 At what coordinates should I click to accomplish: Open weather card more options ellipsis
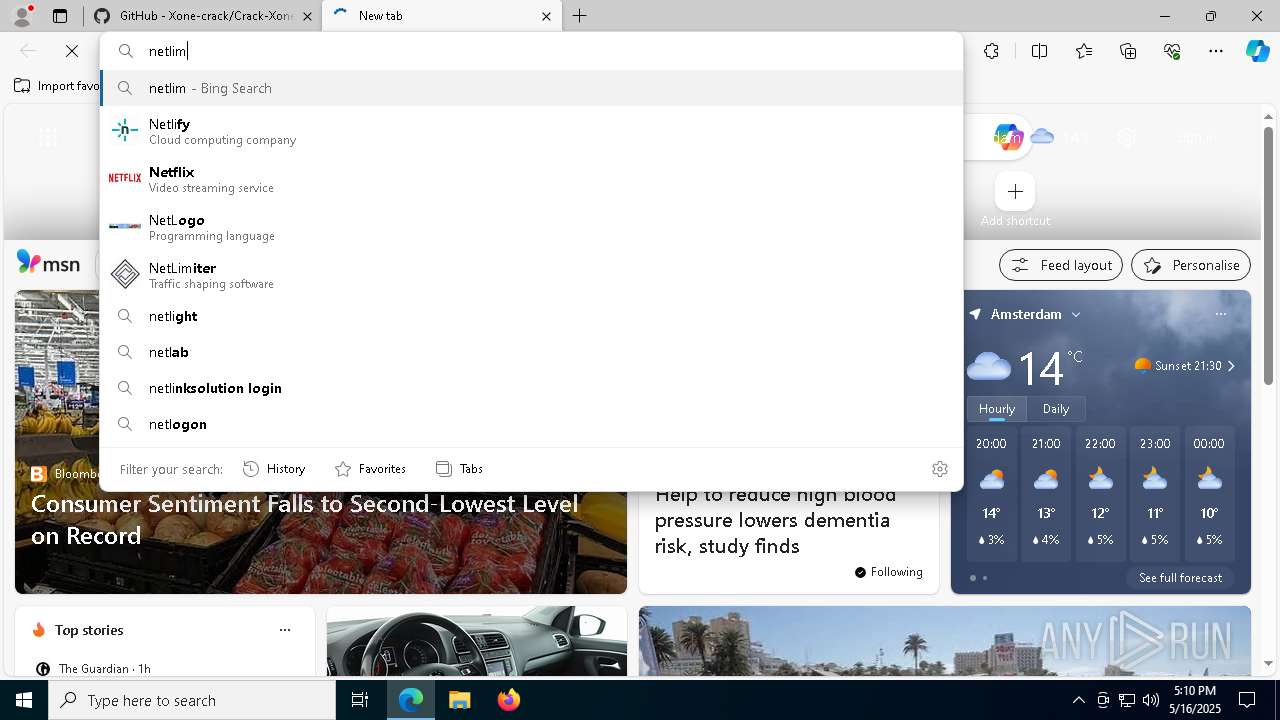1221,314
